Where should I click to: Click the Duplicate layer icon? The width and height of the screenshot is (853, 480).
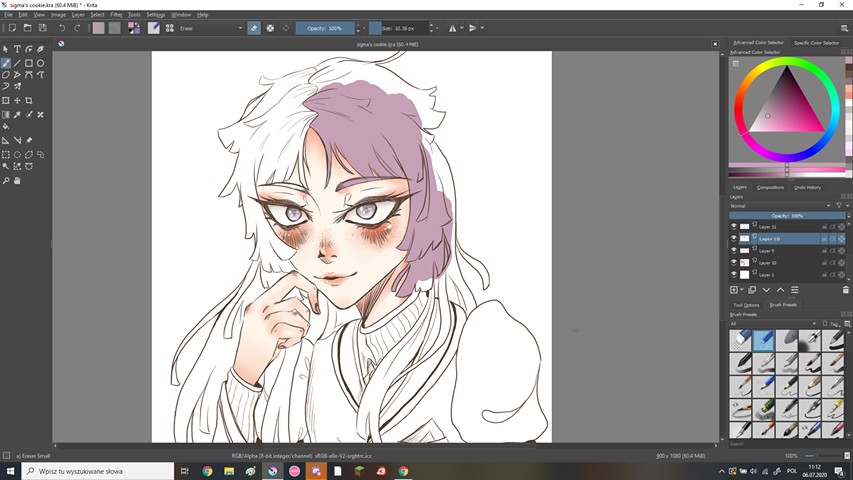tap(752, 290)
